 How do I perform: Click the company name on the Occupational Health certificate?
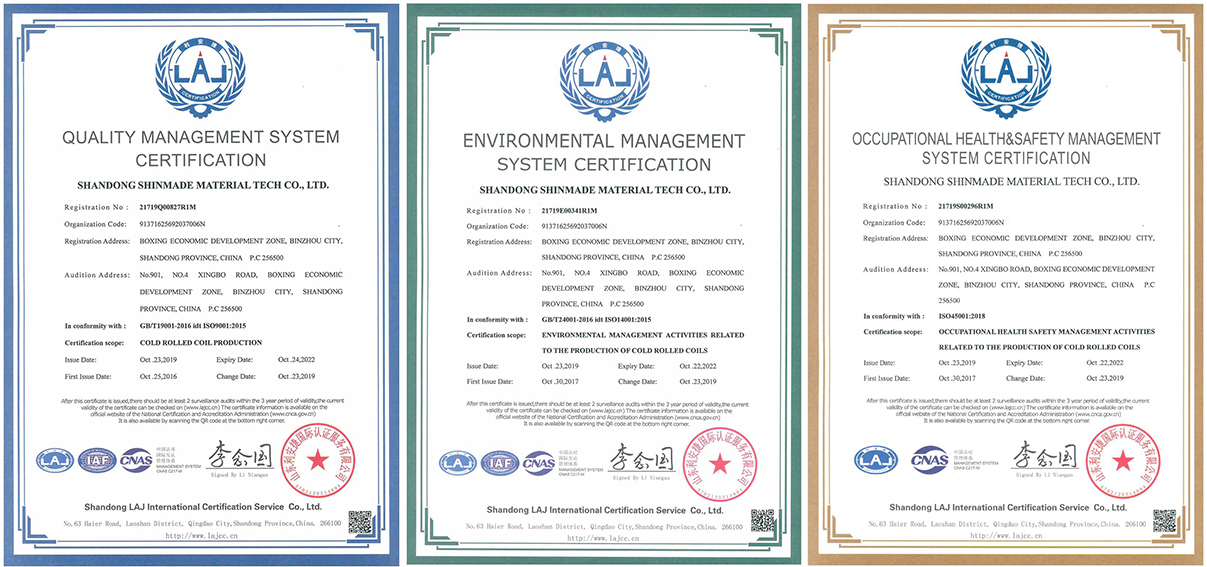click(x=1011, y=182)
